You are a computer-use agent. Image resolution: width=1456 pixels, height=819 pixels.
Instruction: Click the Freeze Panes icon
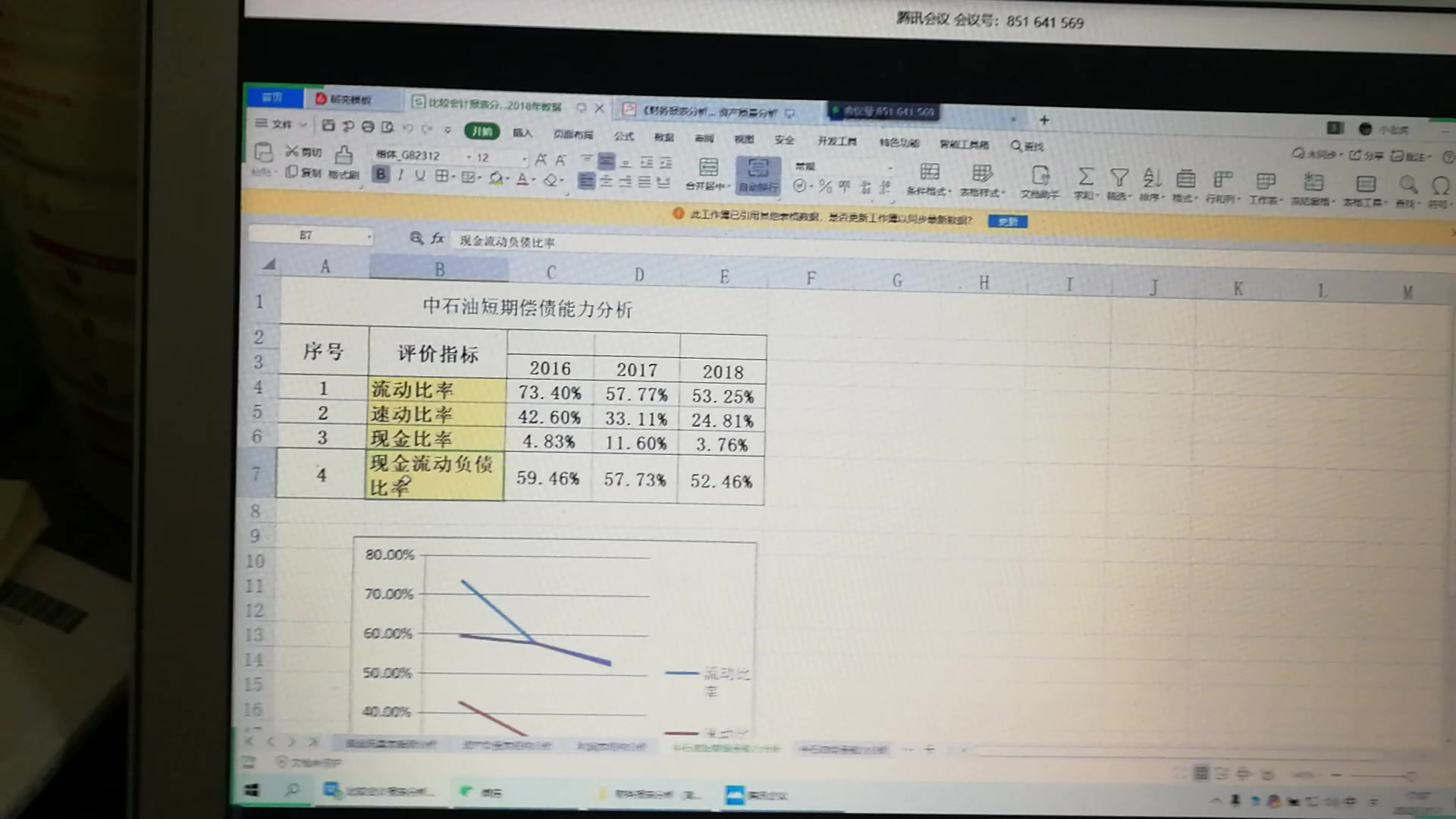[1313, 182]
